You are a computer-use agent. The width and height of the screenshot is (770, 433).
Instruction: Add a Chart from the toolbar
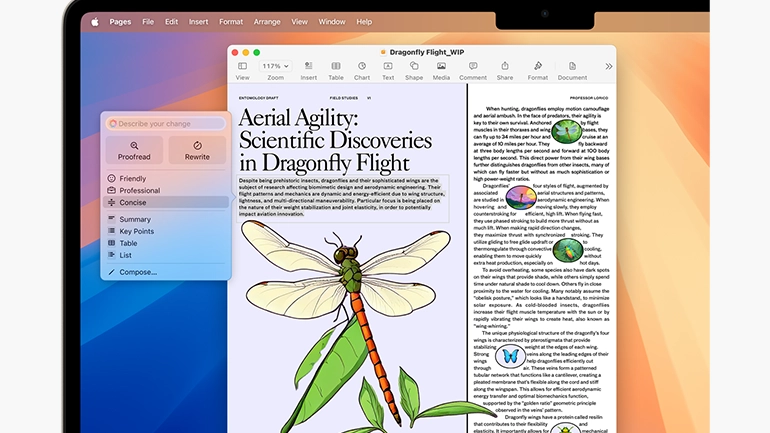[x=362, y=71]
